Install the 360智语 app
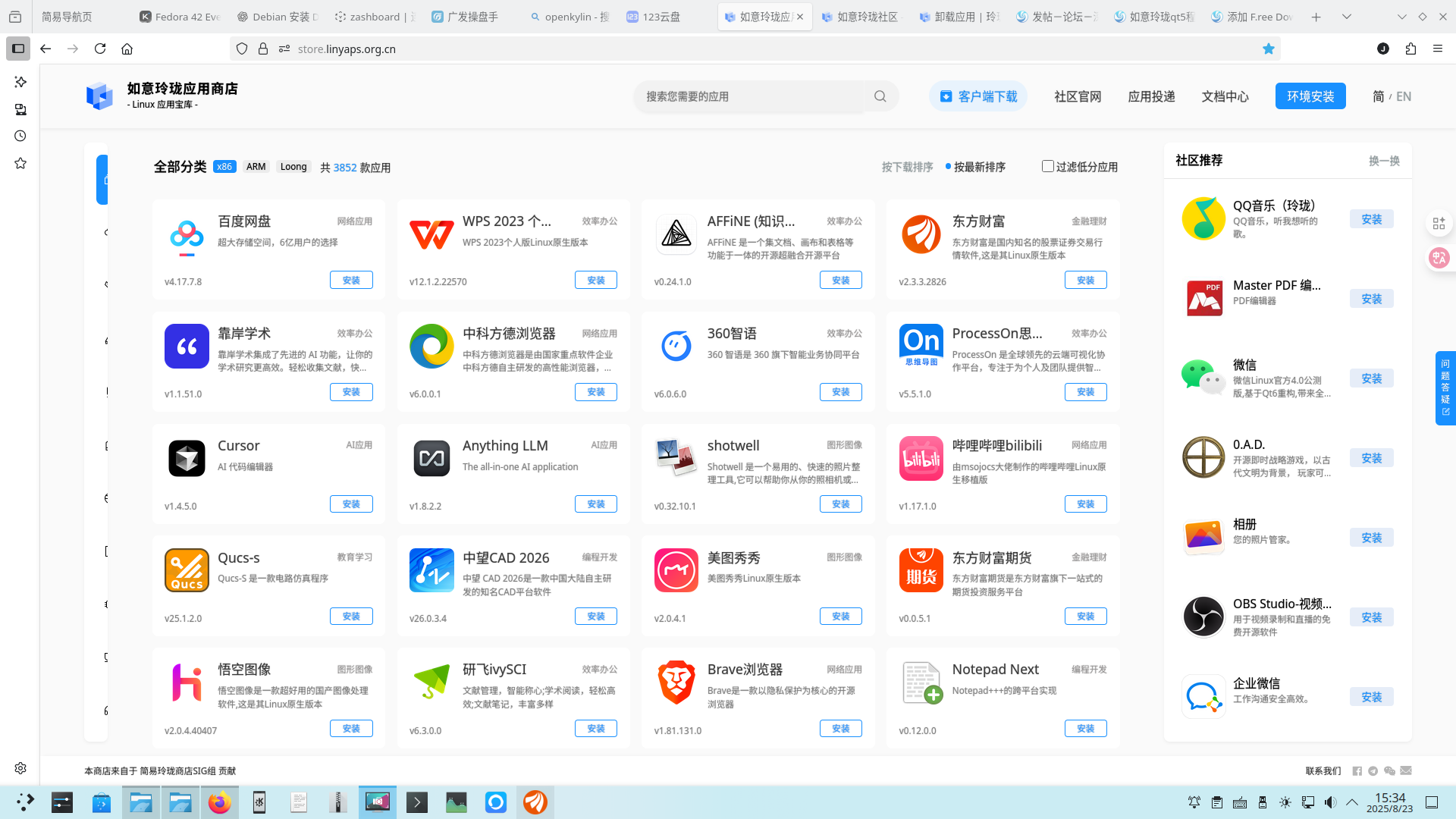The image size is (1456, 819). (840, 392)
